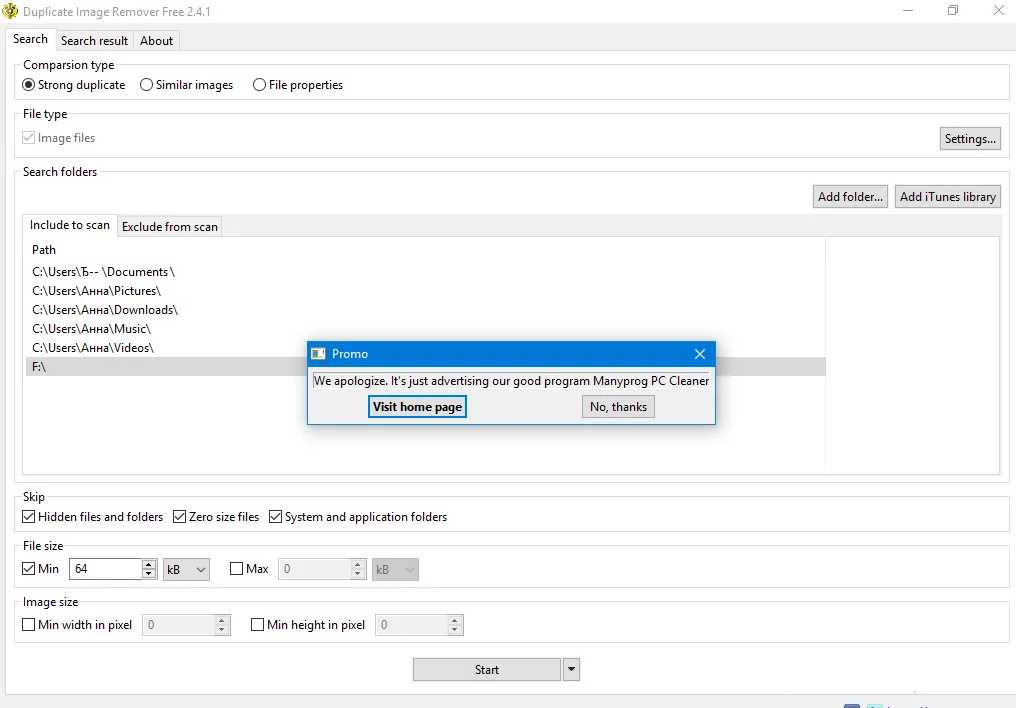Open the About tab
This screenshot has width=1016, height=708.
(x=156, y=41)
